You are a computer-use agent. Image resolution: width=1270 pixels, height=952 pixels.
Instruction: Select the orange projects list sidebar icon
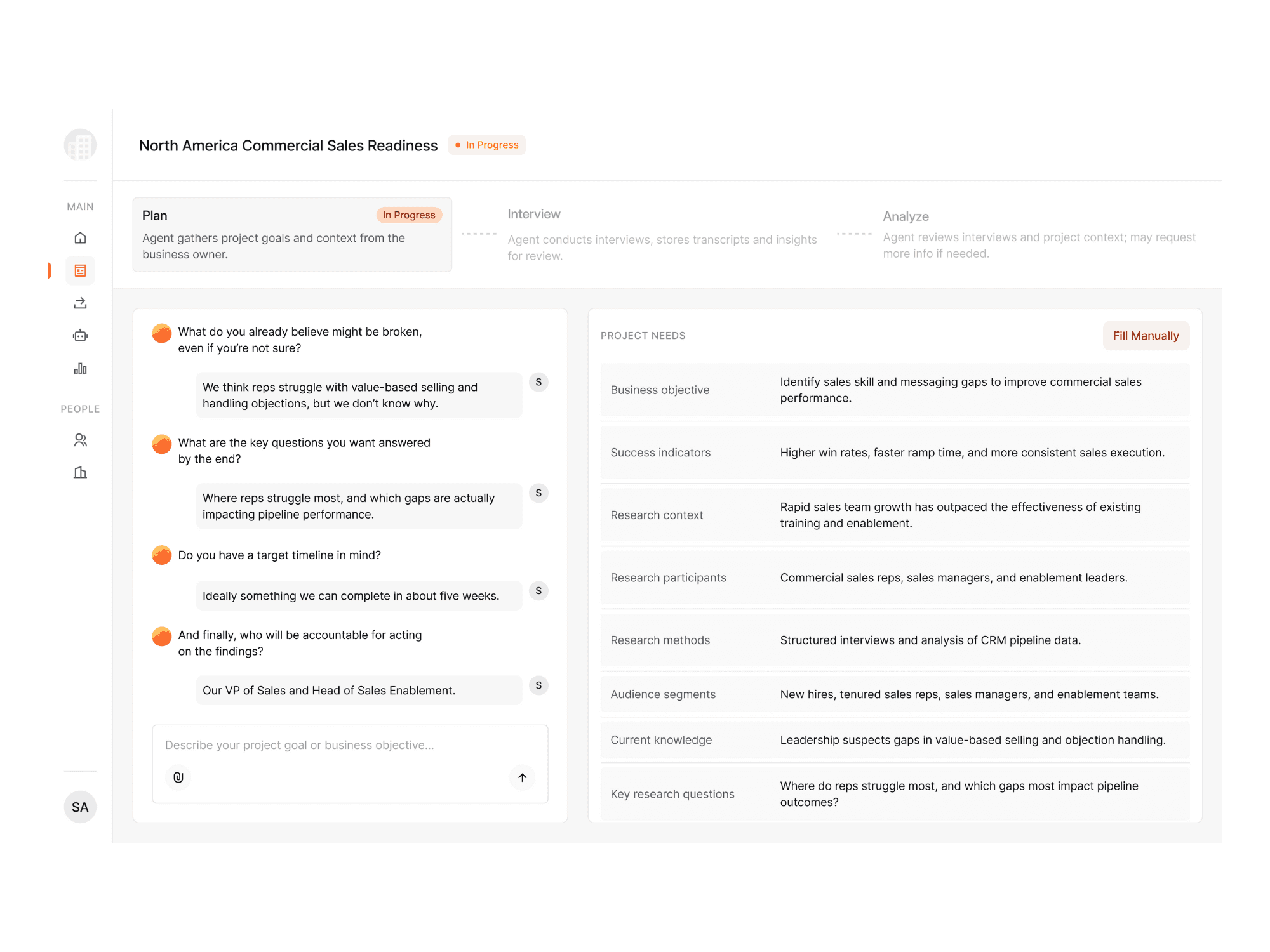(x=80, y=271)
